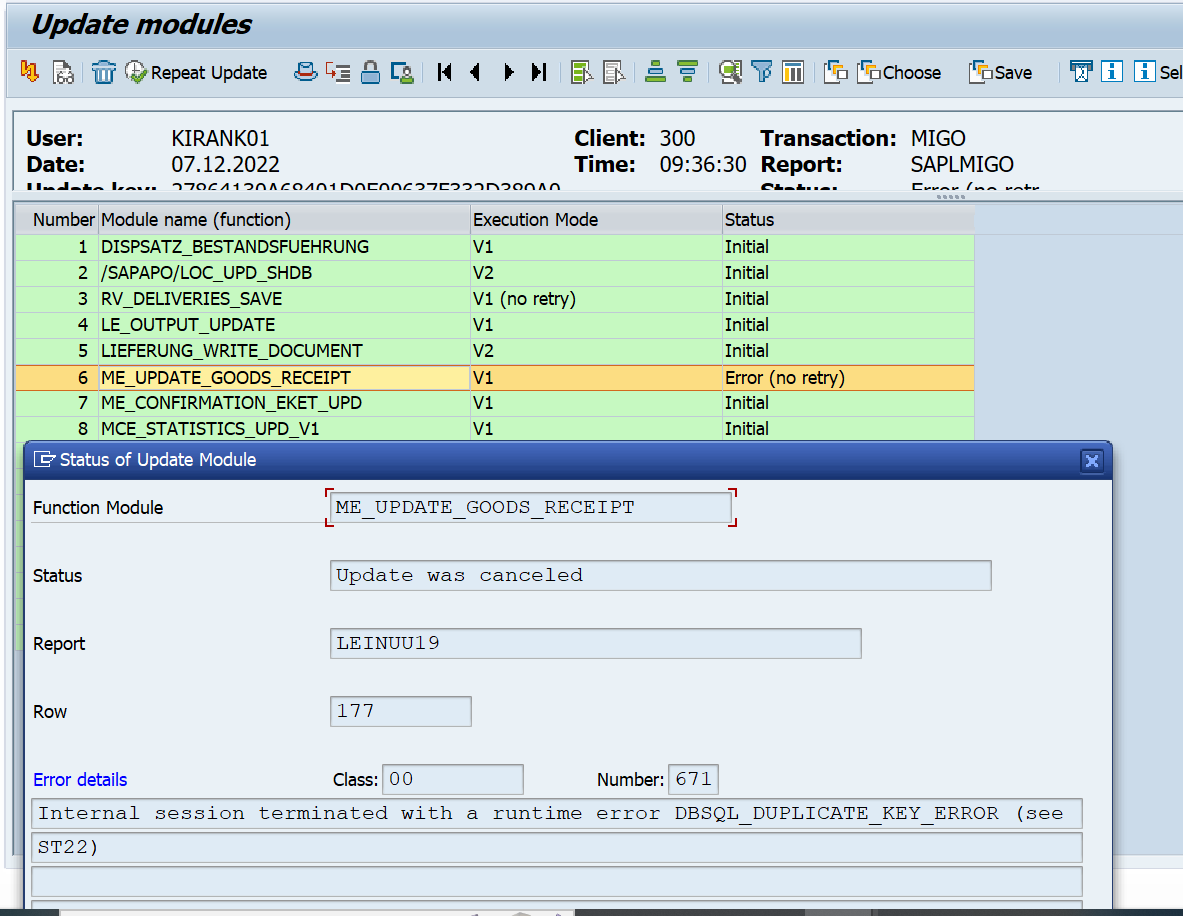The width and height of the screenshot is (1183, 916).
Task: Click the Report field showing LEINUU19
Action: pyautogui.click(x=595, y=643)
